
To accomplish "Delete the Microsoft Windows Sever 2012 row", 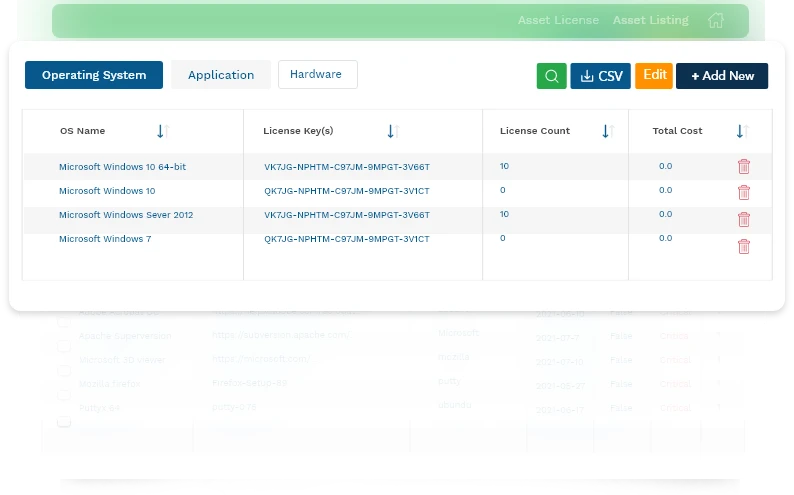I will point(744,219).
